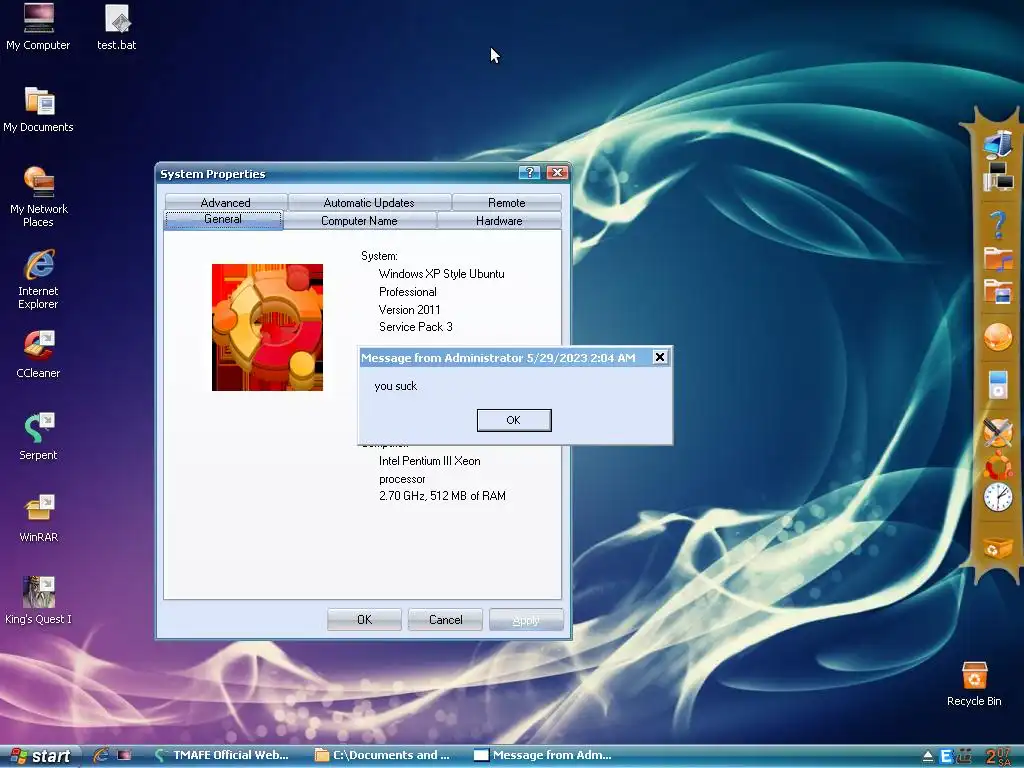Viewport: 1024px width, 768px height.
Task: Switch to the Hardware tab
Action: pos(499,221)
